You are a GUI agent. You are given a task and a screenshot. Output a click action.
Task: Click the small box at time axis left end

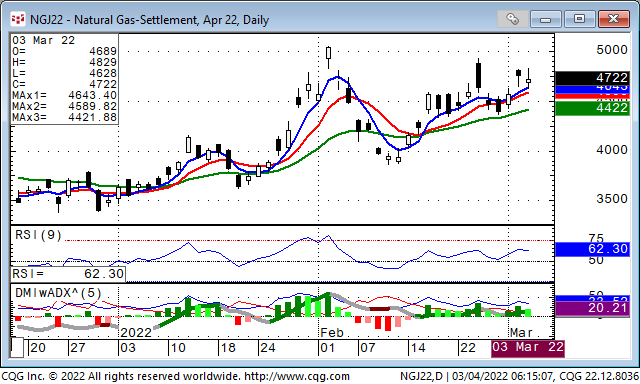click(17, 348)
